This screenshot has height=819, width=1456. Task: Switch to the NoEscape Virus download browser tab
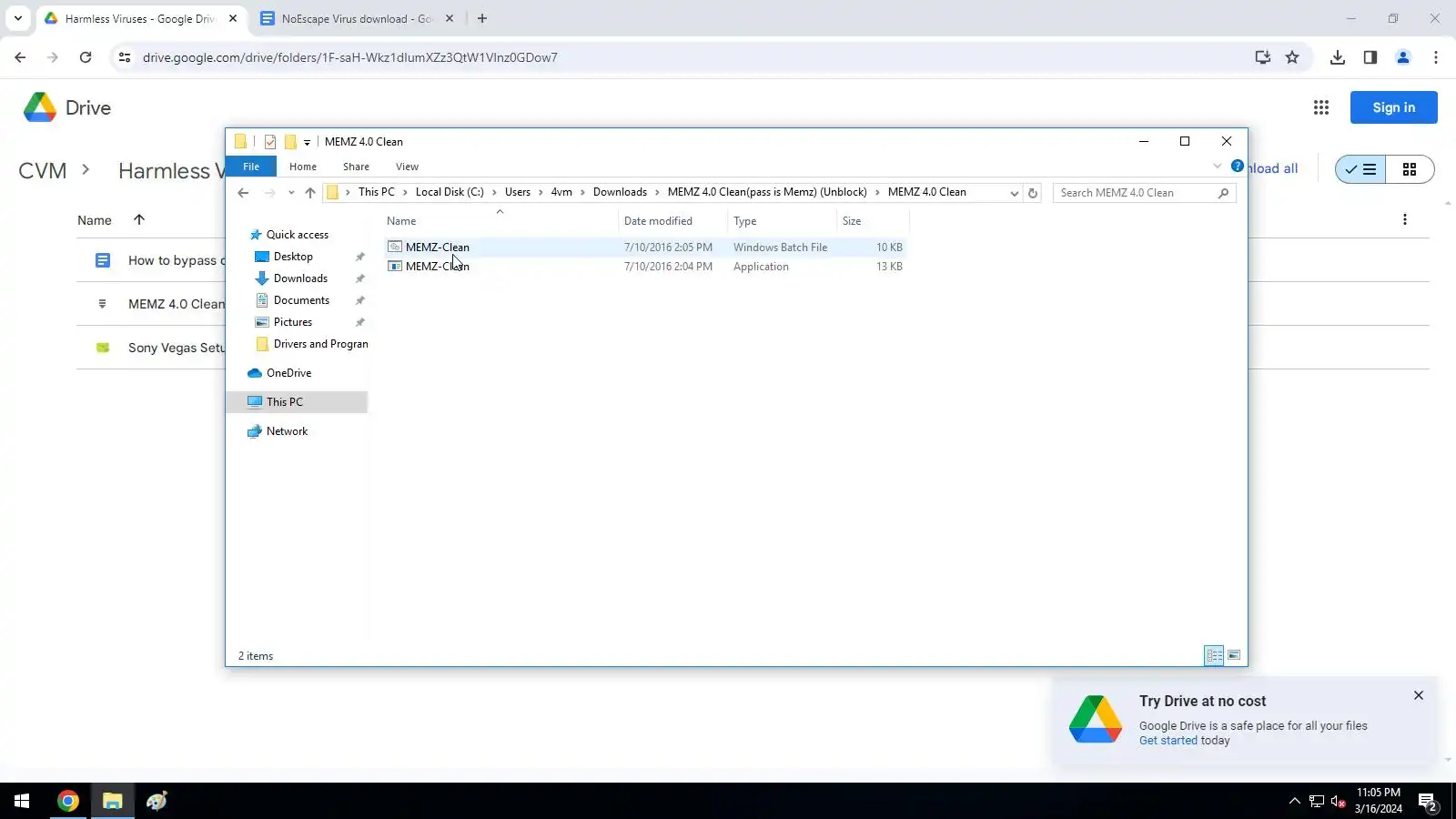(x=357, y=18)
